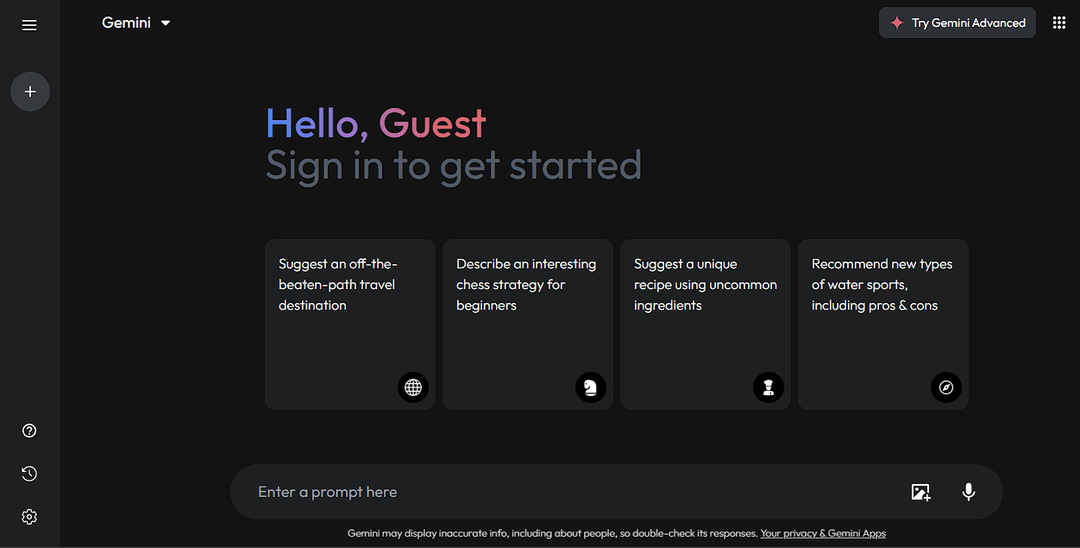Click the compass icon on water sports card
Screen dimensions: 1080x548
tap(946, 387)
